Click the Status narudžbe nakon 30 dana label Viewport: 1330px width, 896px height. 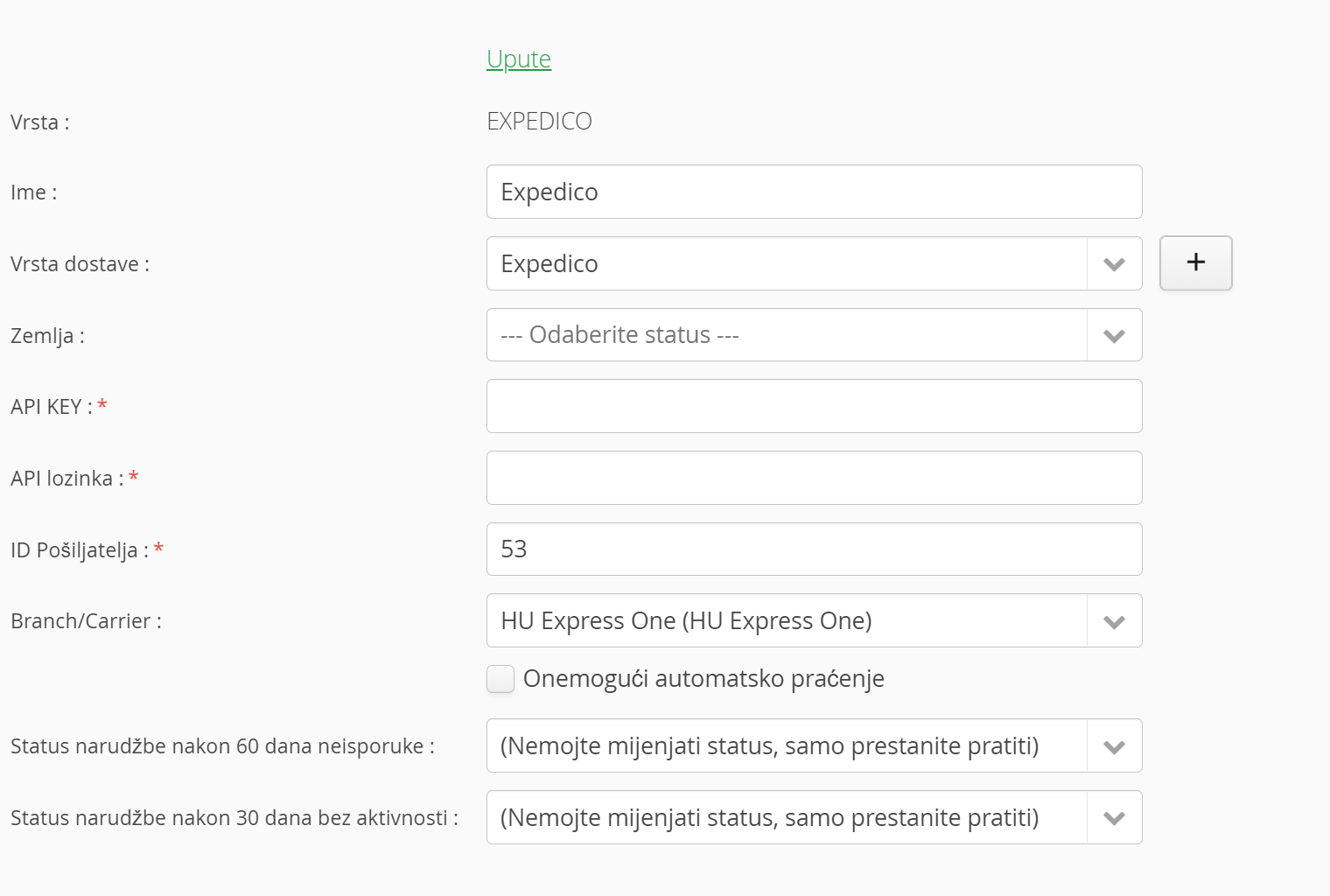tap(234, 818)
